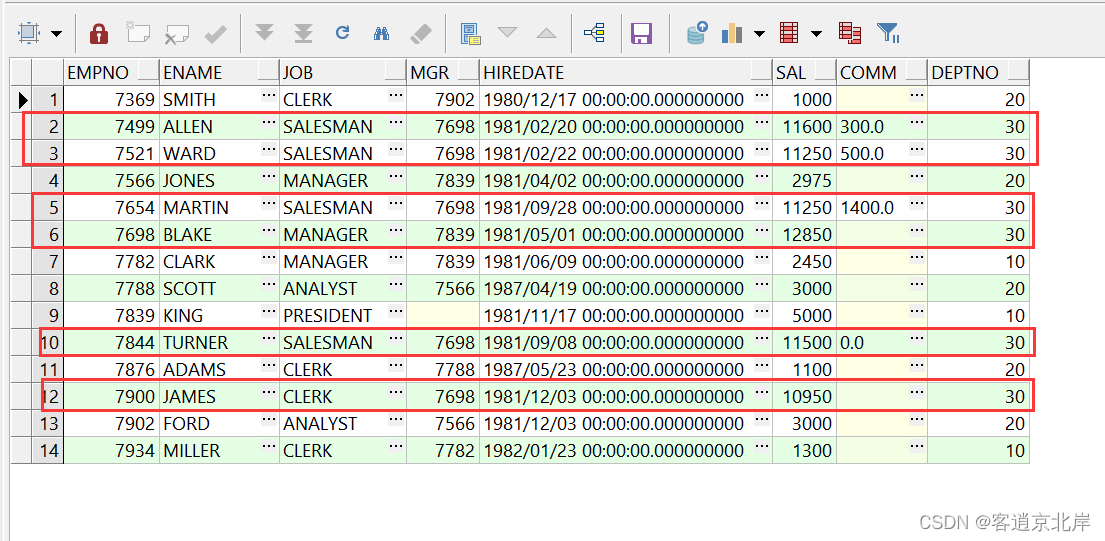Click the linked query tree icon
The image size is (1105, 541).
[x=594, y=32]
